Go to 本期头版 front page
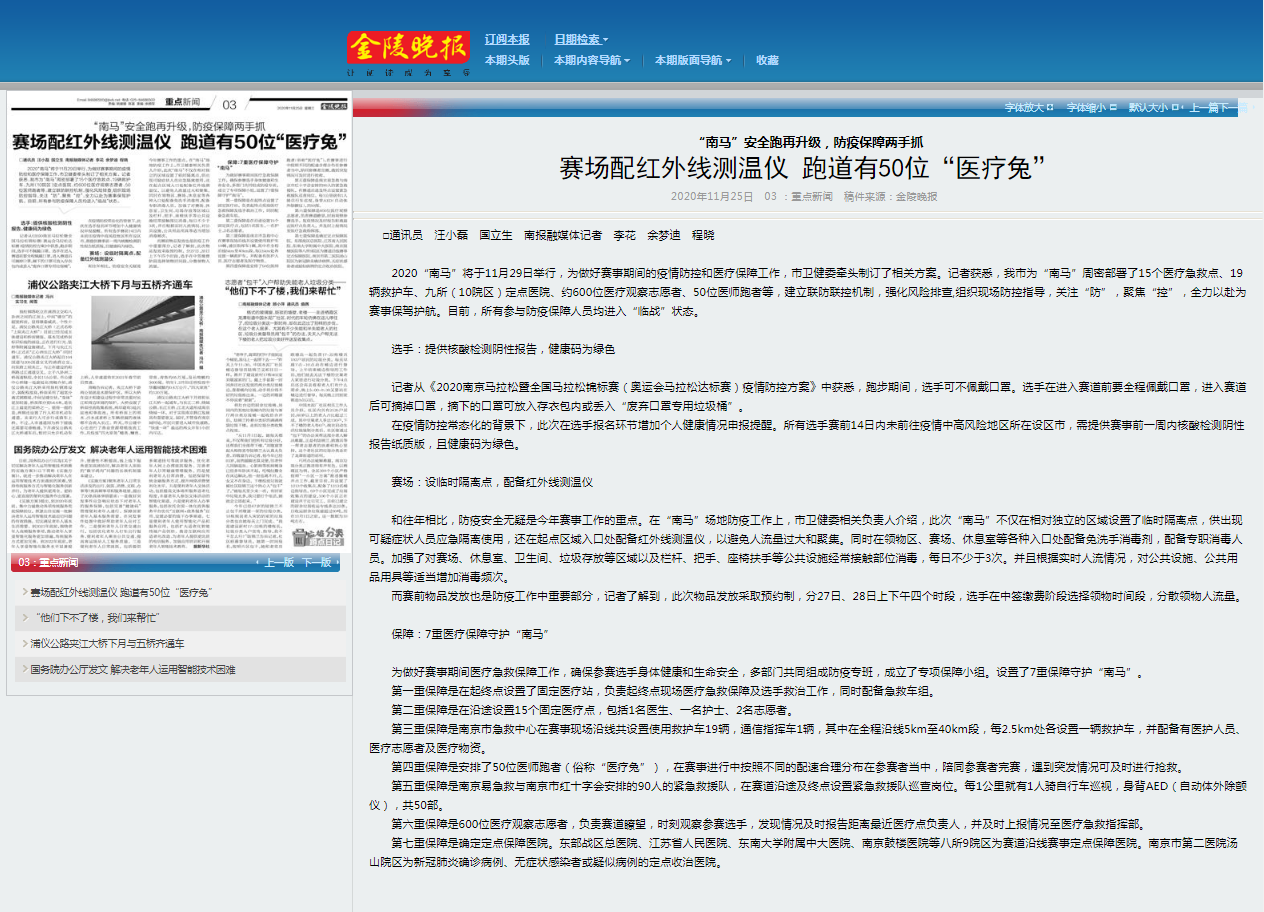 click(507, 60)
